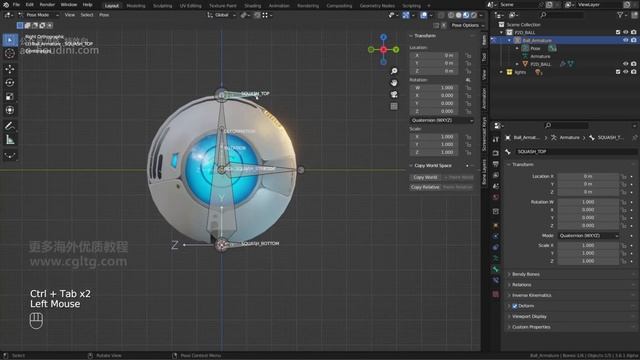Click the outliner search field
The image size is (640, 360).
[562, 15]
